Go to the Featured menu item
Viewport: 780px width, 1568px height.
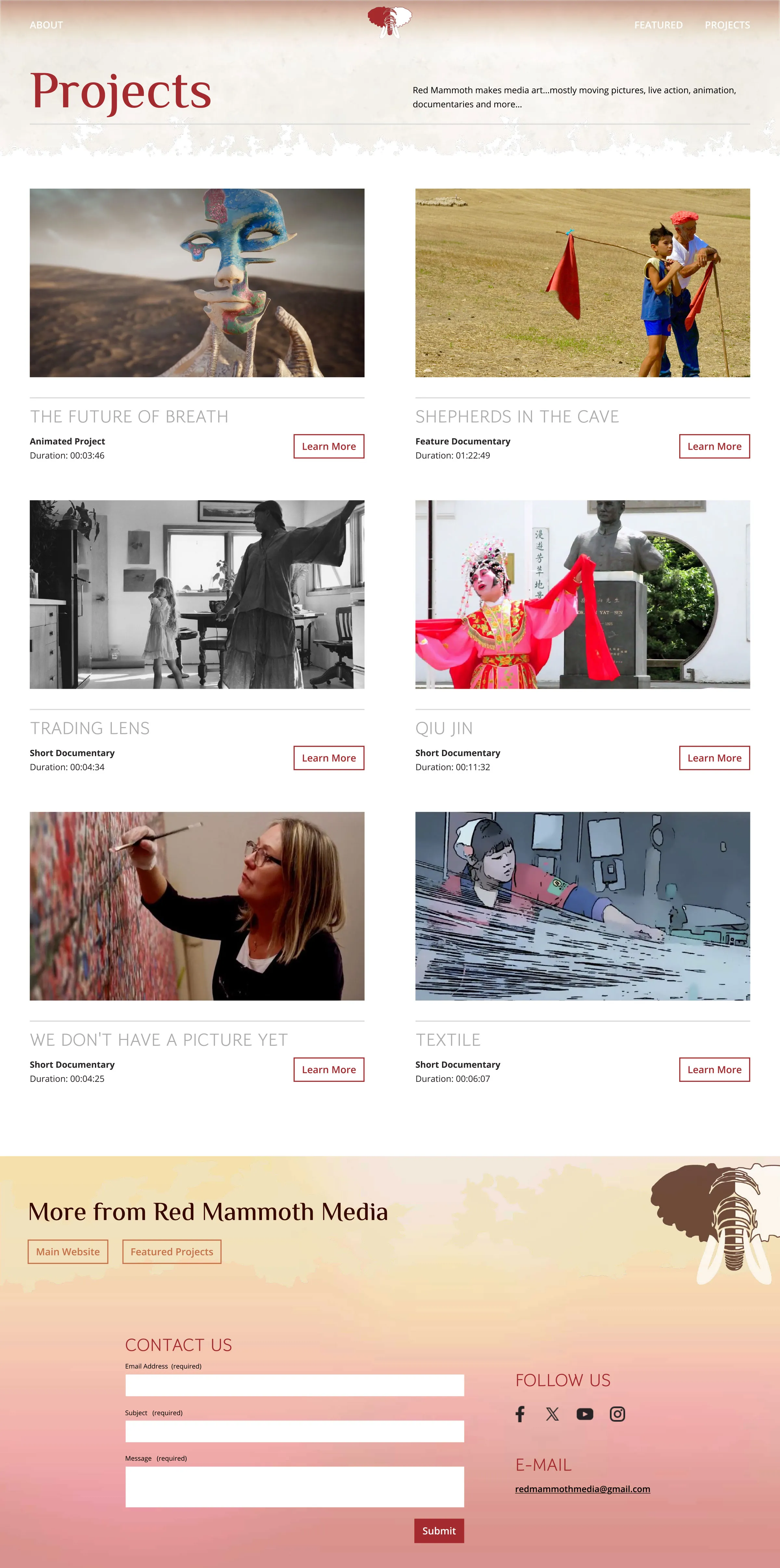tap(658, 25)
